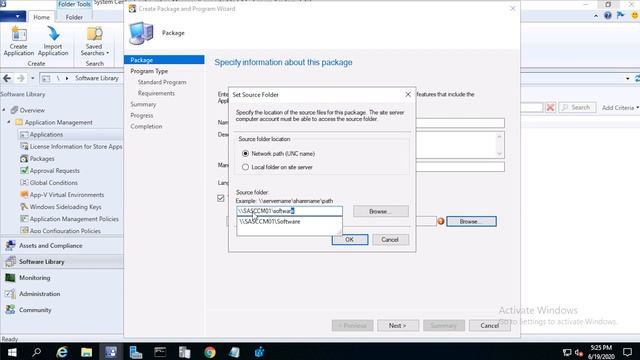Expand the Overview tree node
The image size is (640, 360).
(4, 110)
